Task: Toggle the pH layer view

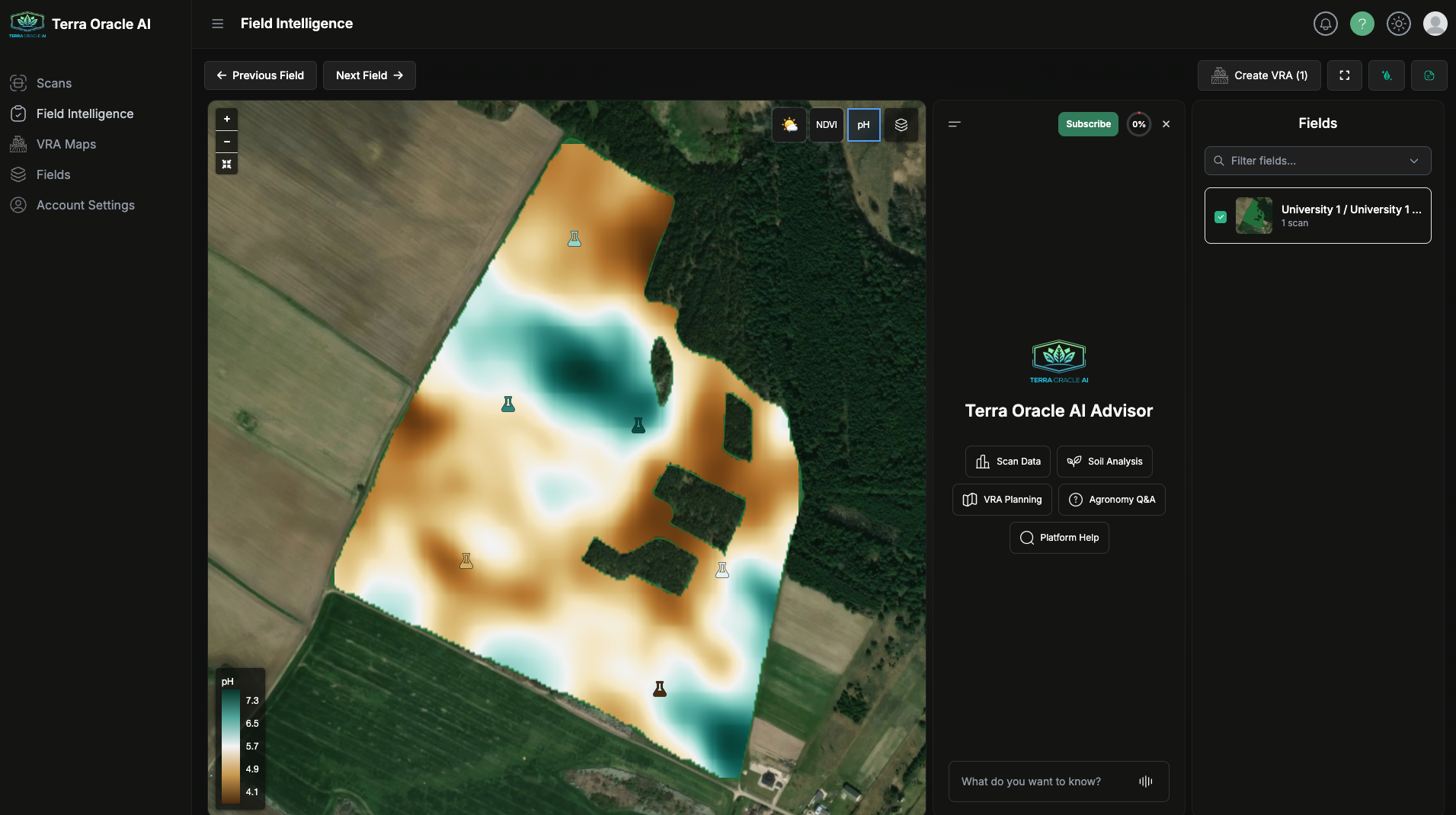Action: coord(865,124)
